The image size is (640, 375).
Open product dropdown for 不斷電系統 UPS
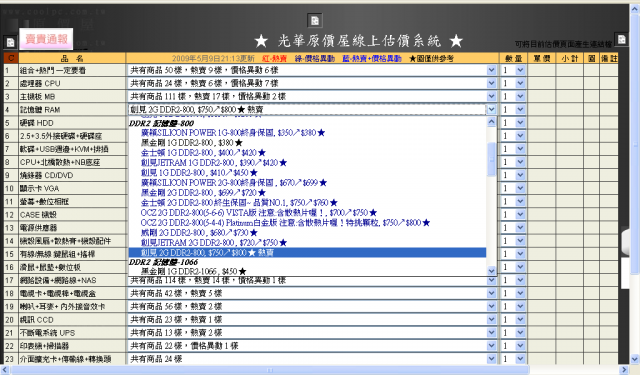pos(491,333)
